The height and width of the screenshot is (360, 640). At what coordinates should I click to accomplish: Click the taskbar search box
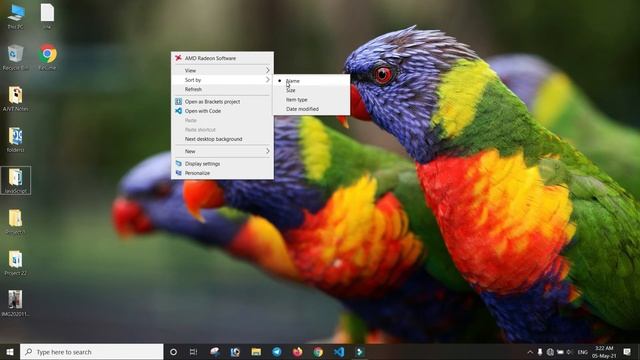[92, 352]
